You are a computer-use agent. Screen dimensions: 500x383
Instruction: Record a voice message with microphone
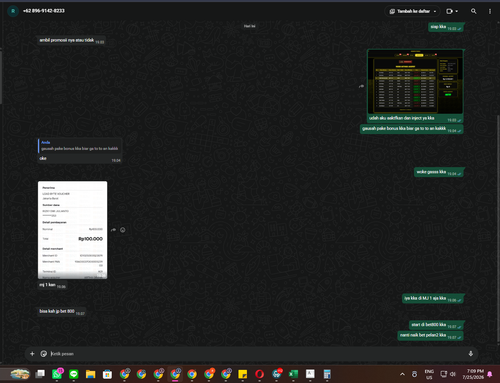[x=471, y=354]
